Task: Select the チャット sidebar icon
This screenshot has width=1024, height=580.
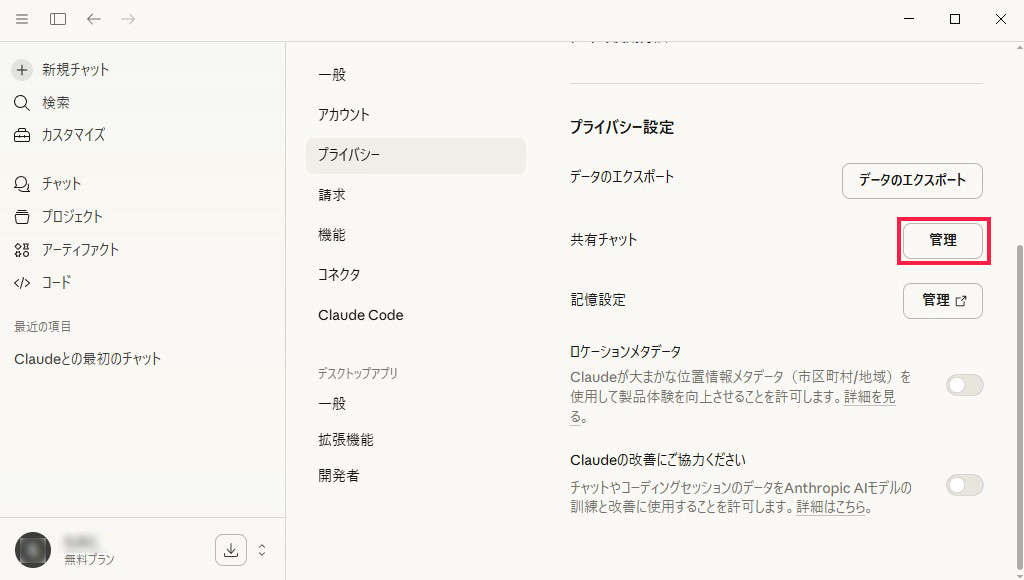Action: (x=21, y=183)
